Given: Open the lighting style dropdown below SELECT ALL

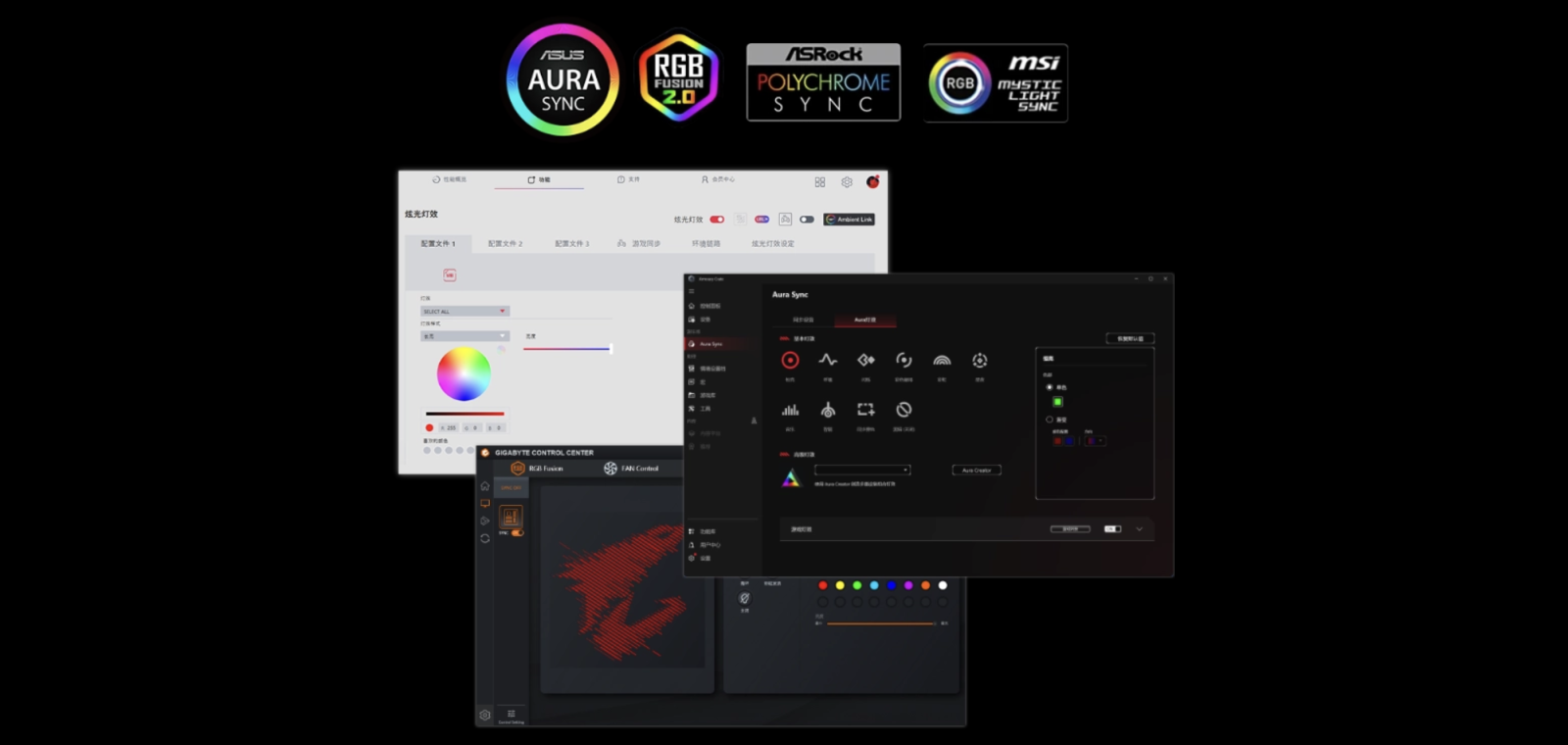Looking at the screenshot, I should pyautogui.click(x=465, y=336).
